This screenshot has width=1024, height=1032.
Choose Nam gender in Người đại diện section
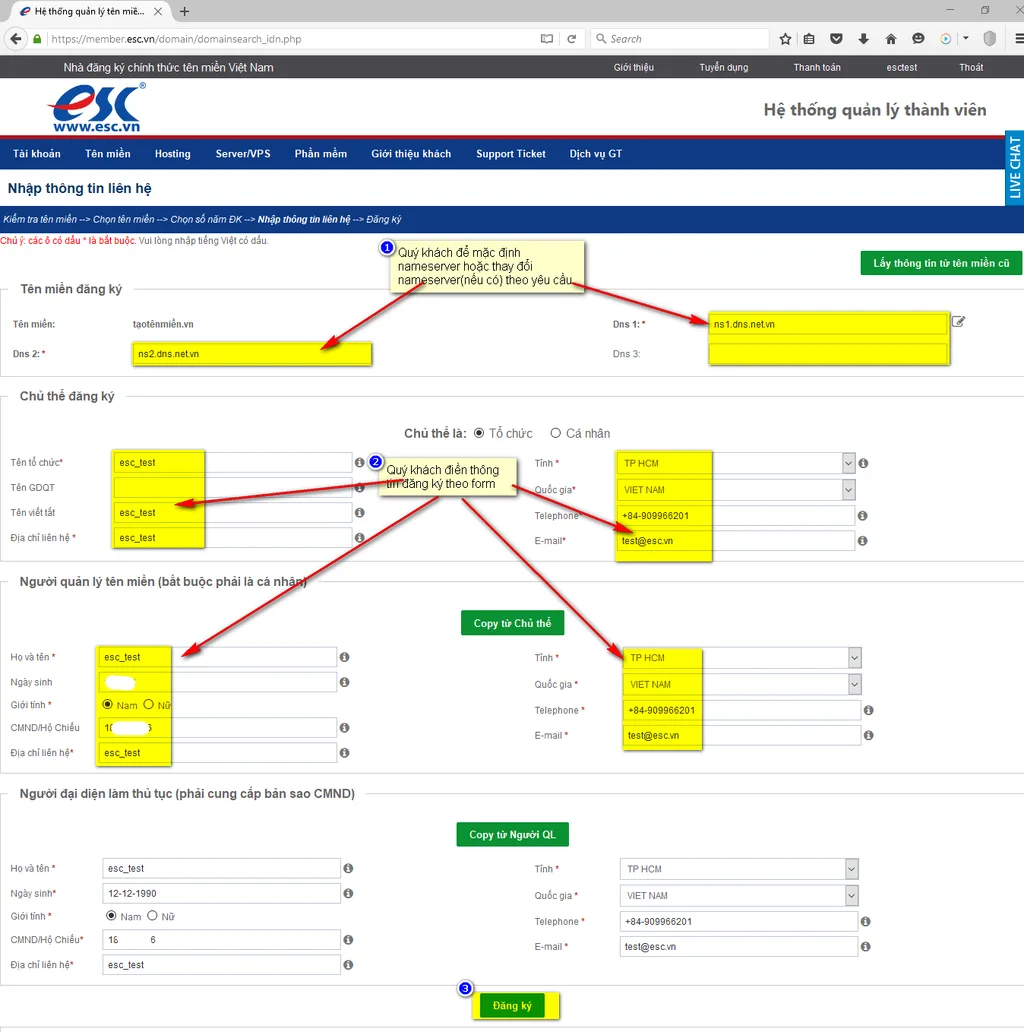point(111,916)
